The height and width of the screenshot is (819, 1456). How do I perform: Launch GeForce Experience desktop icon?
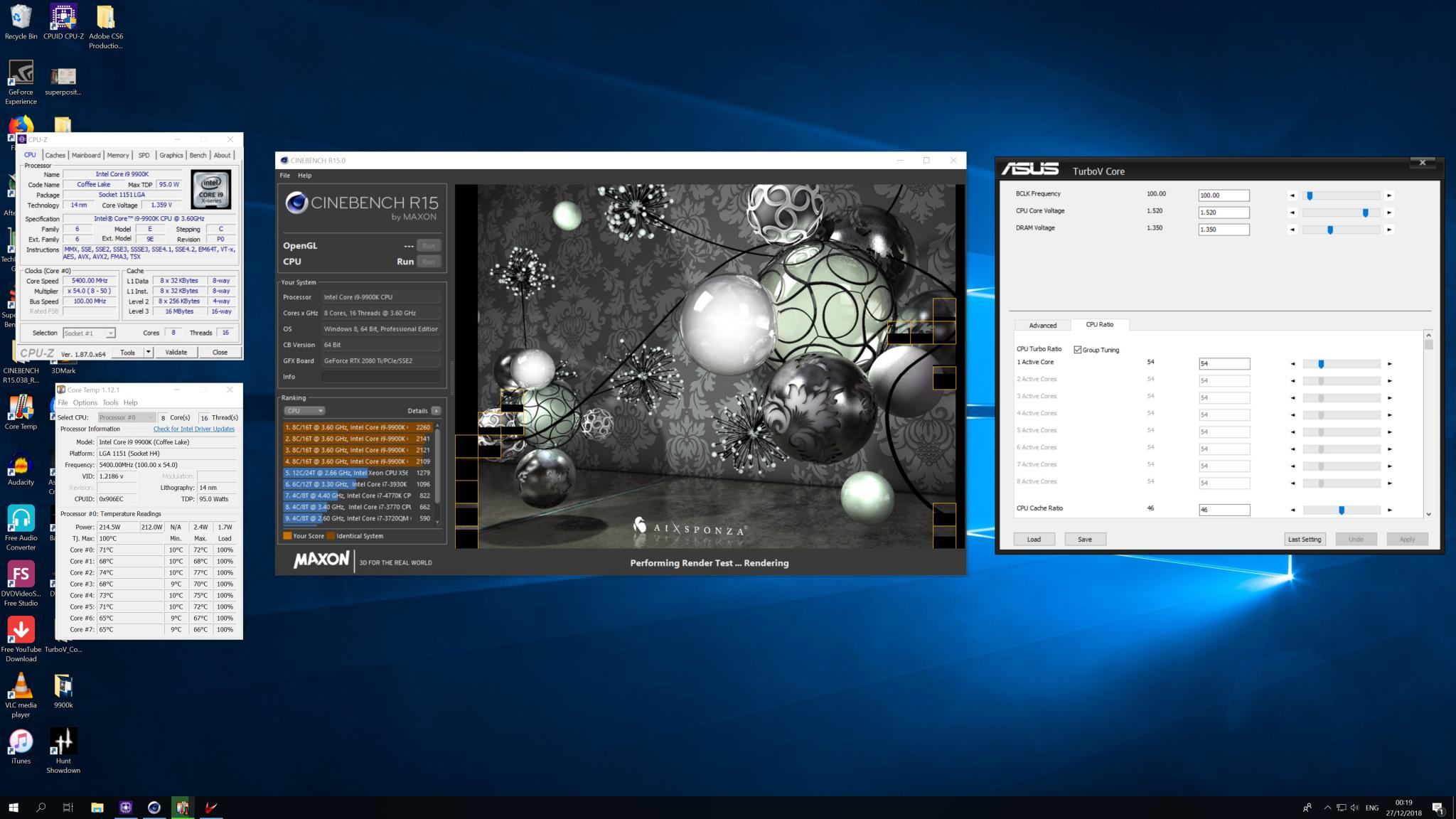pyautogui.click(x=21, y=82)
